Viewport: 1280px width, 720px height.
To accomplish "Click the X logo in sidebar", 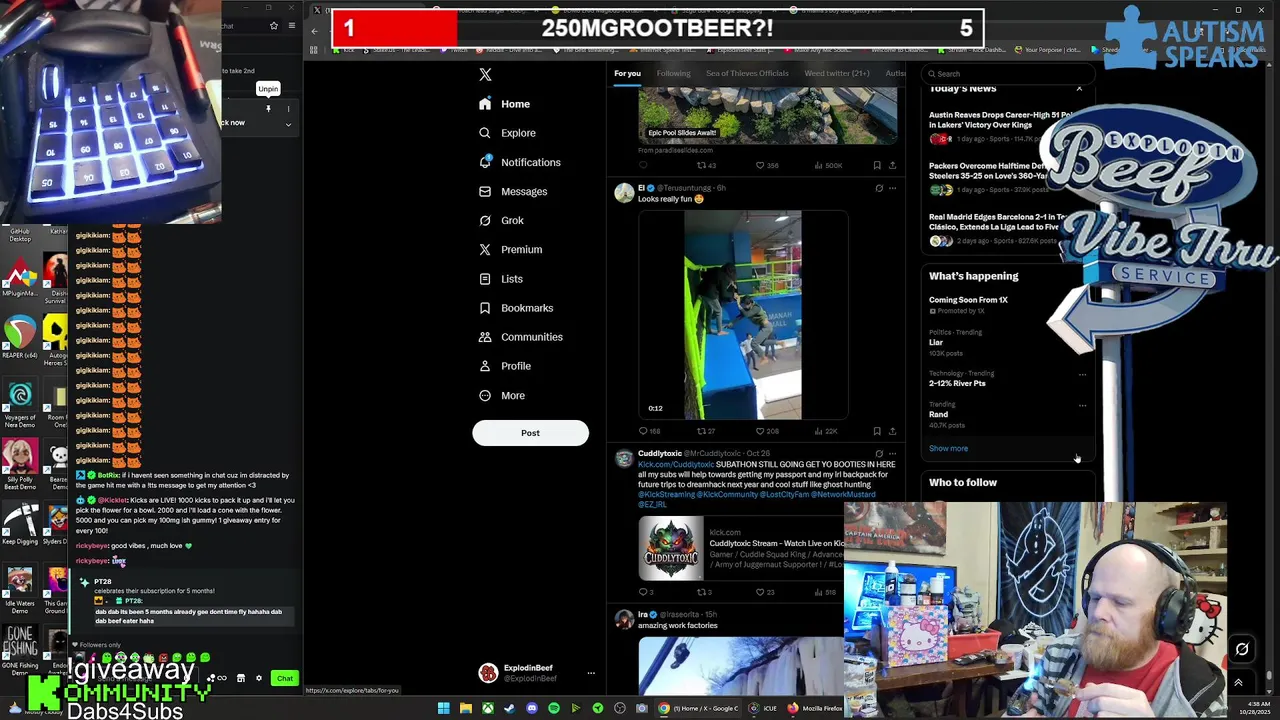I will point(485,74).
